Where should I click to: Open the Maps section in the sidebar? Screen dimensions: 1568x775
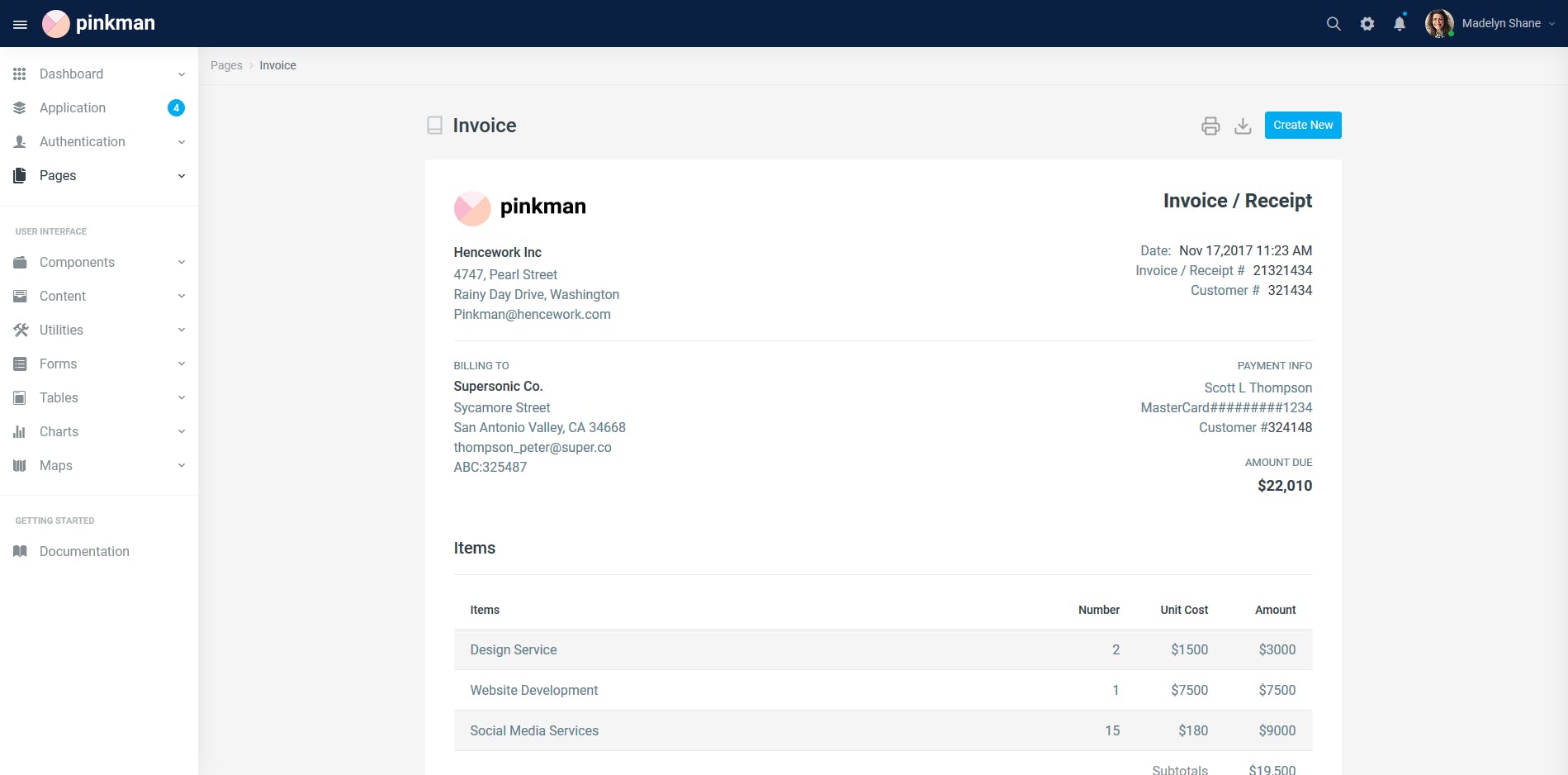pyautogui.click(x=55, y=465)
